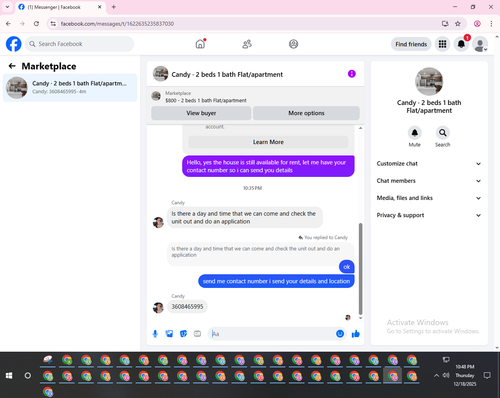Screen dimensions: 500x398
Task: Open the emoji picker in message box
Action: [x=340, y=334]
